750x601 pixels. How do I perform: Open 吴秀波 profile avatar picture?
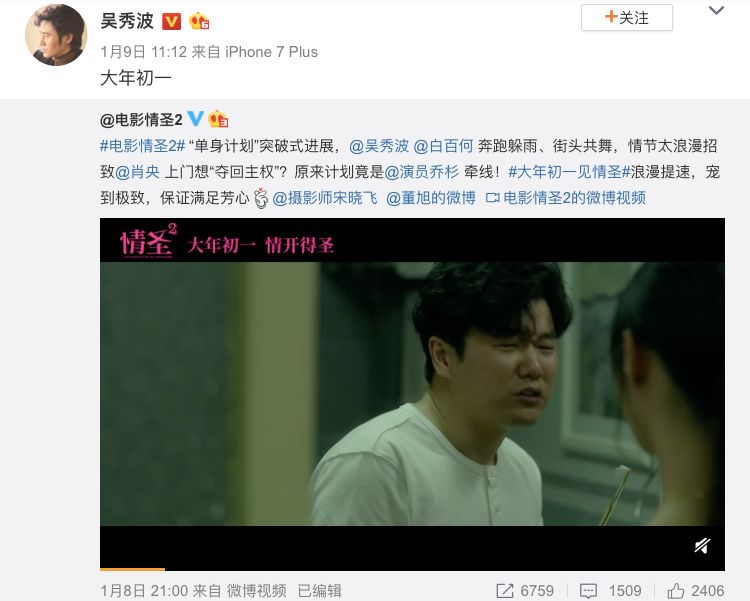pos(56,34)
